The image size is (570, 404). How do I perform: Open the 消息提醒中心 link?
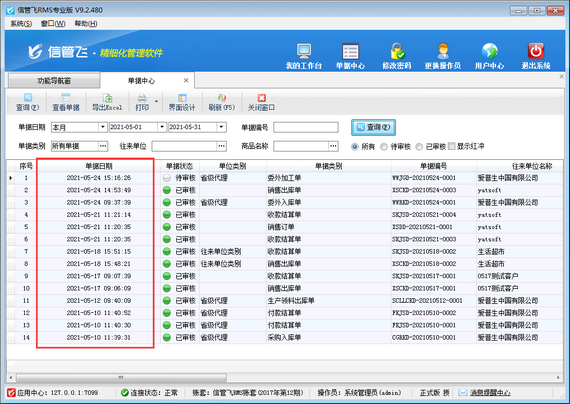coord(490,393)
